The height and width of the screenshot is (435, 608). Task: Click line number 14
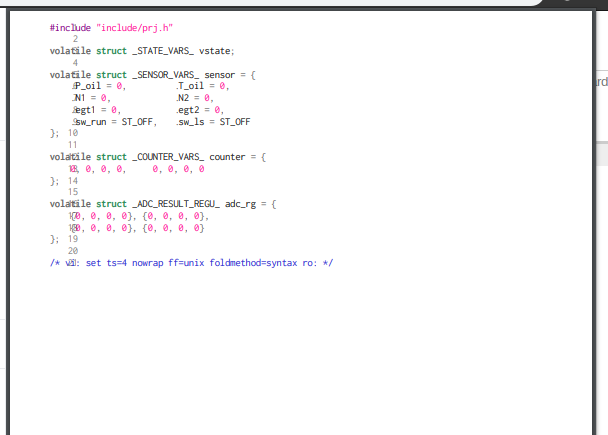pyautogui.click(x=73, y=181)
